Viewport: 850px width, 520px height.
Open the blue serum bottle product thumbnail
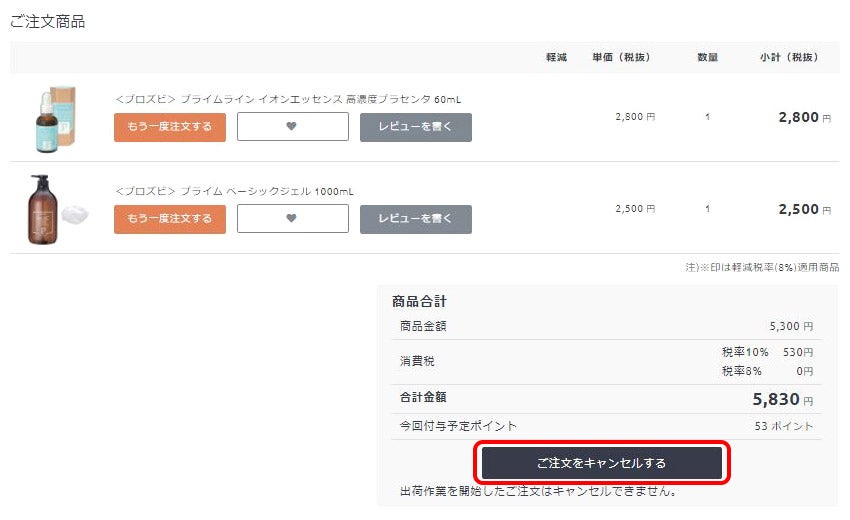pyautogui.click(x=55, y=119)
